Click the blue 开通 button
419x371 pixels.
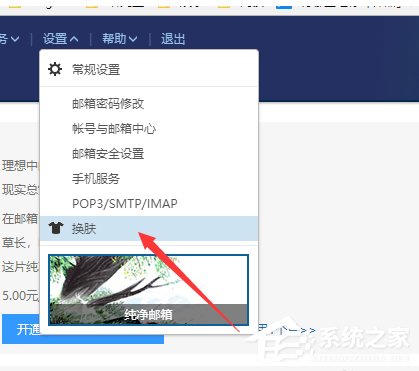pos(83,329)
